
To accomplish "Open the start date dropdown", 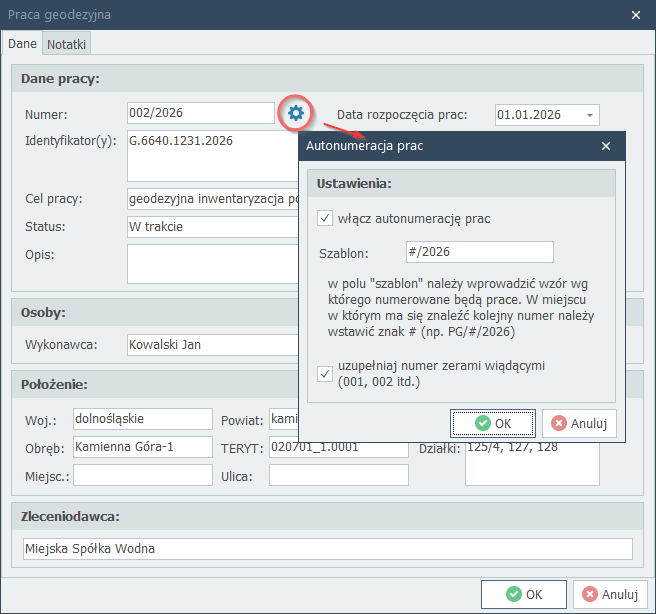I will click(590, 115).
